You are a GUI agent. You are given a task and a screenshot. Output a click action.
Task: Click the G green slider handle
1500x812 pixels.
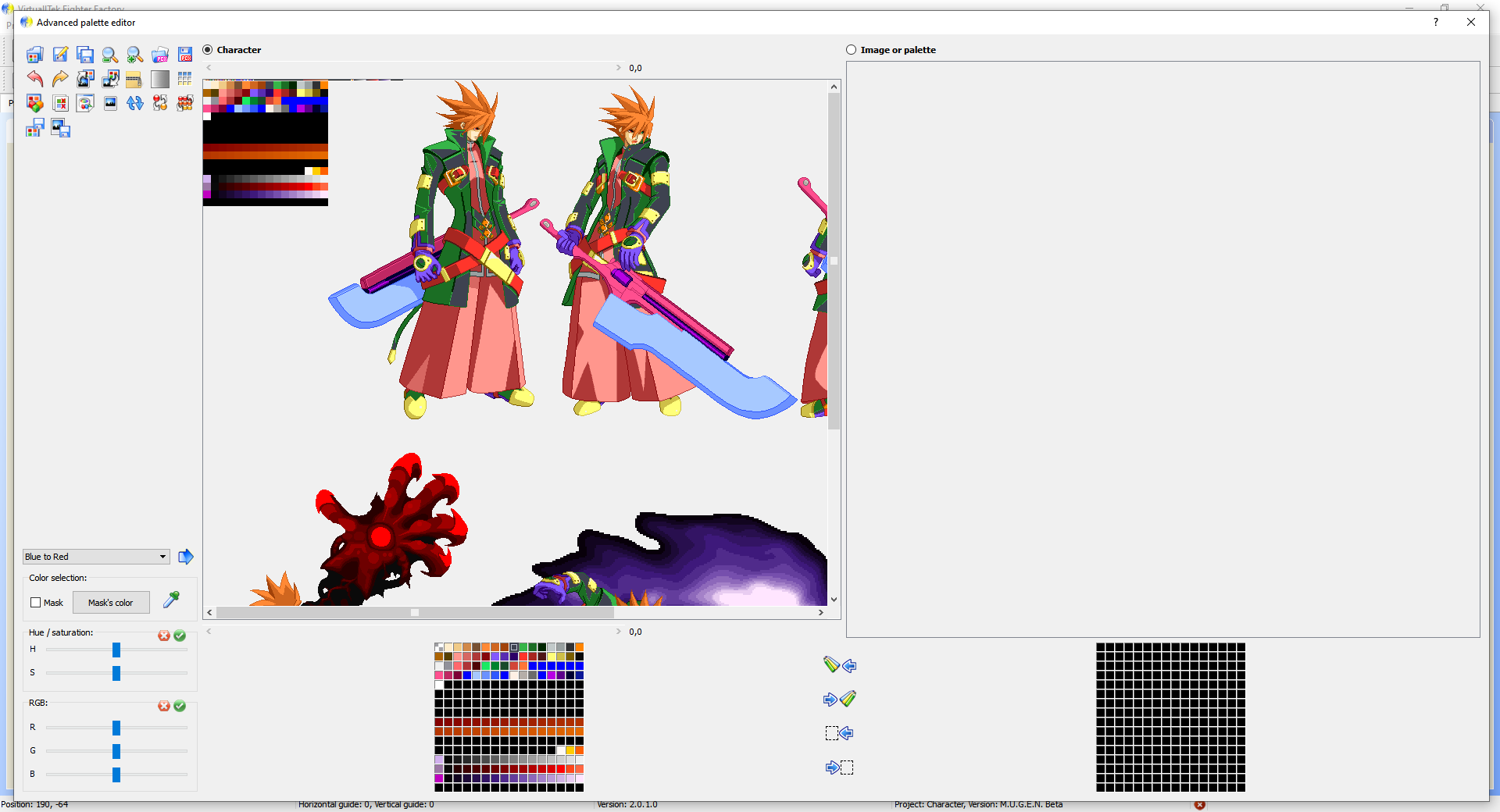pyautogui.click(x=116, y=751)
